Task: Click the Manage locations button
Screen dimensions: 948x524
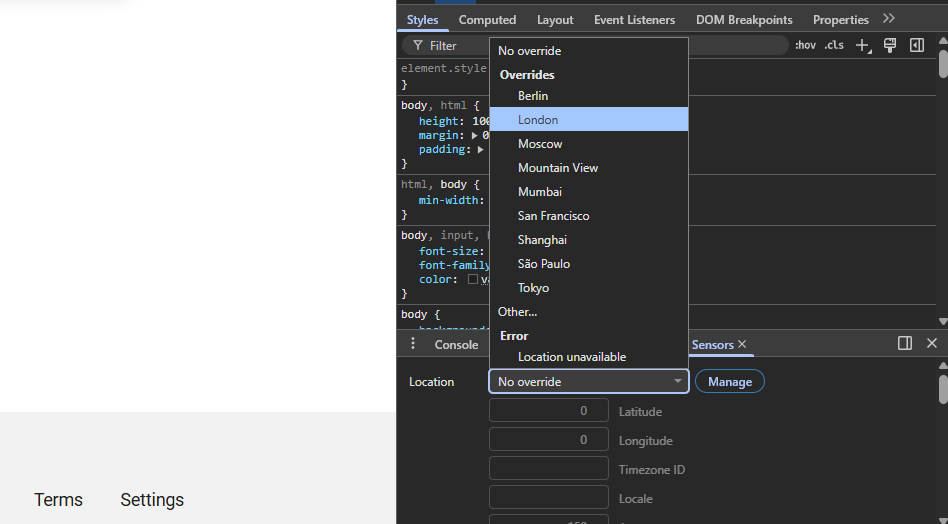Action: pyautogui.click(x=730, y=381)
